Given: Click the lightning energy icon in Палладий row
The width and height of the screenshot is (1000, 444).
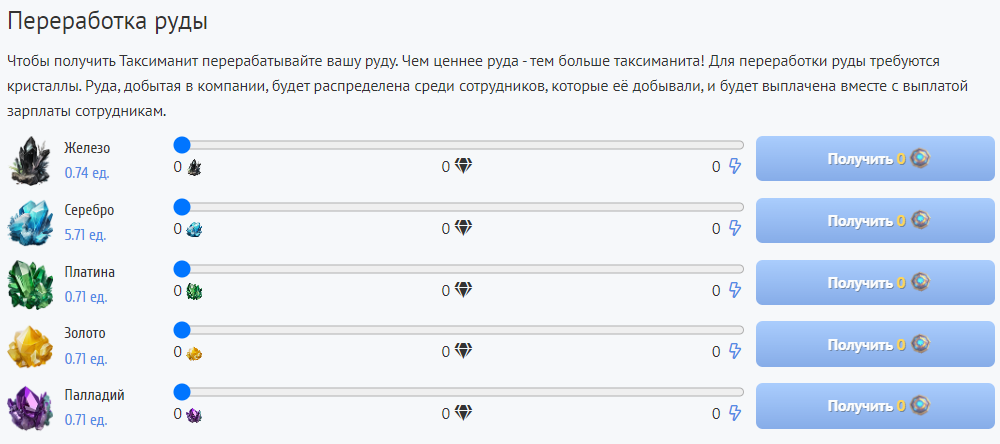Looking at the screenshot, I should pos(735,414).
